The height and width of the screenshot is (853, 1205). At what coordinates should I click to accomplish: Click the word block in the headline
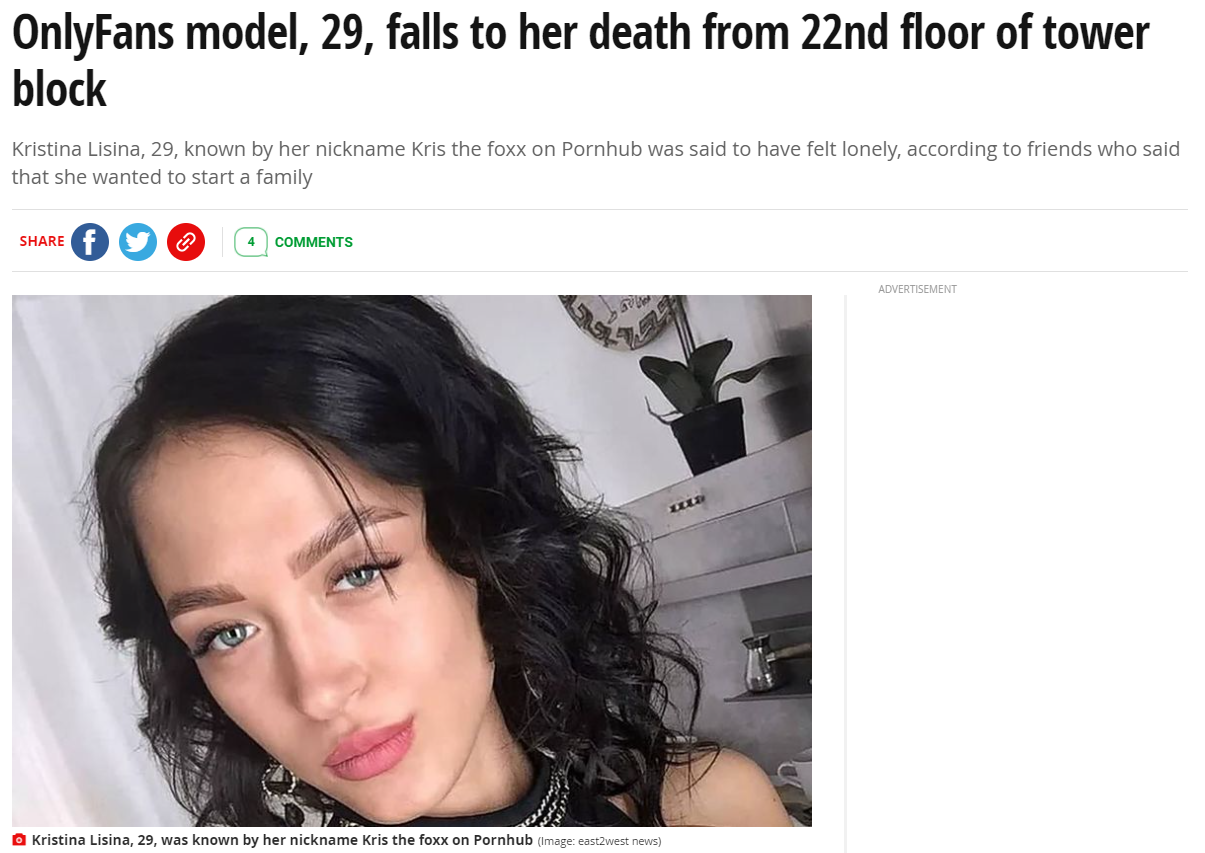[59, 90]
